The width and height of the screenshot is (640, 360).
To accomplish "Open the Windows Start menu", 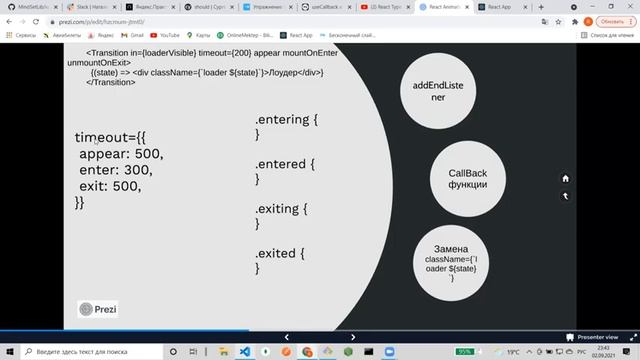I will [10, 351].
